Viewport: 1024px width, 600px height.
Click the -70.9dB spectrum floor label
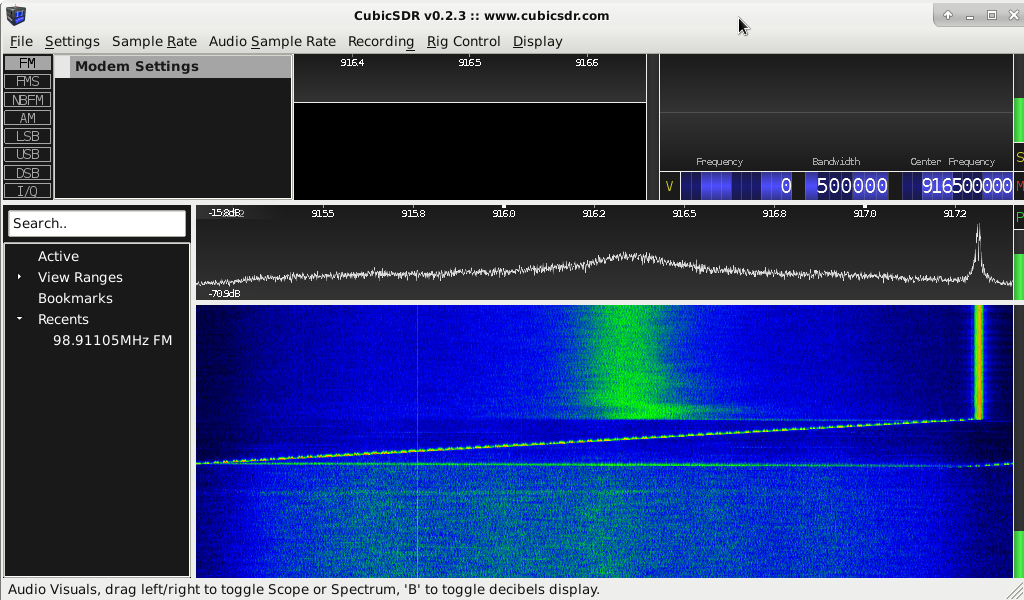(x=225, y=294)
